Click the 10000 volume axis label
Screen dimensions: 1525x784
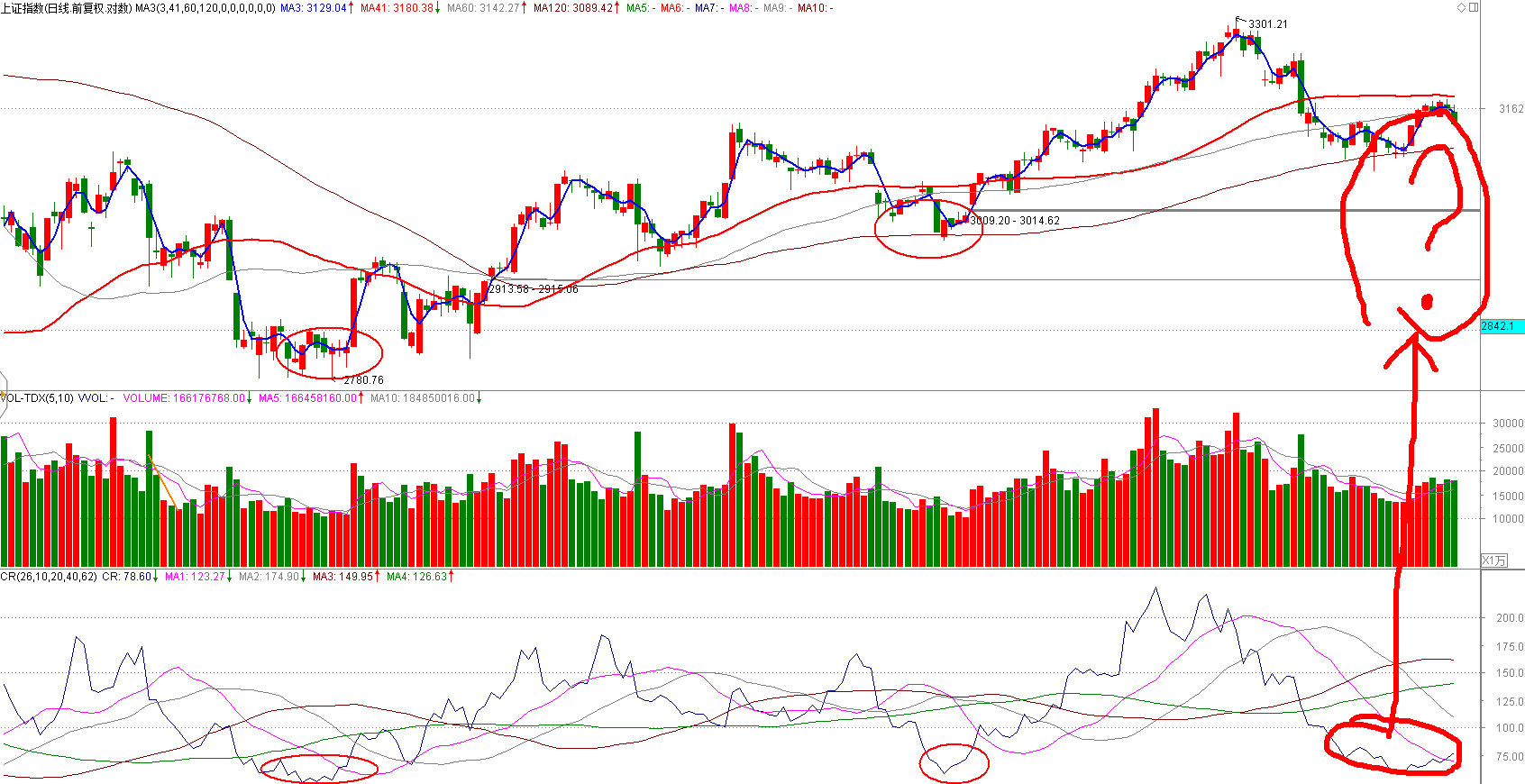1508,519
